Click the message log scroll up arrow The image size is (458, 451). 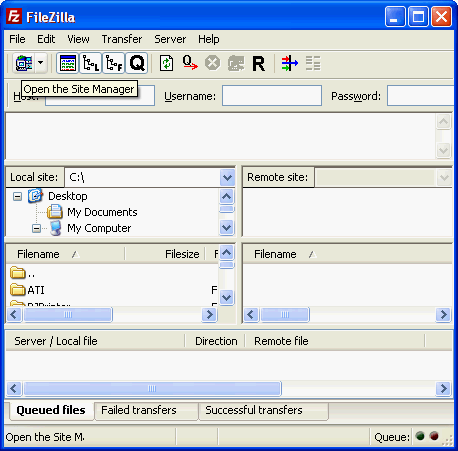tap(444, 122)
